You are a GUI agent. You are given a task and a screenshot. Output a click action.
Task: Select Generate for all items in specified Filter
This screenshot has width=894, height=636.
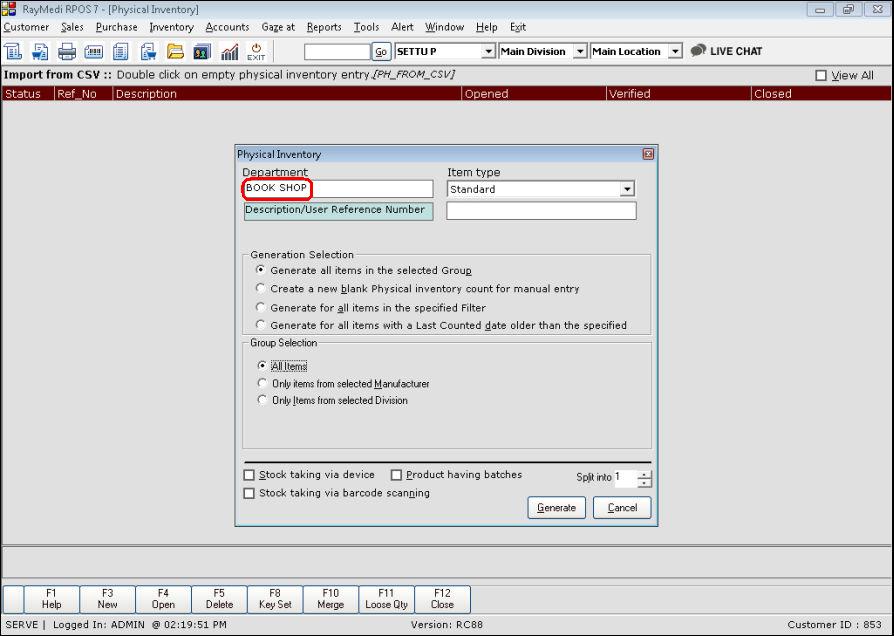click(261, 307)
